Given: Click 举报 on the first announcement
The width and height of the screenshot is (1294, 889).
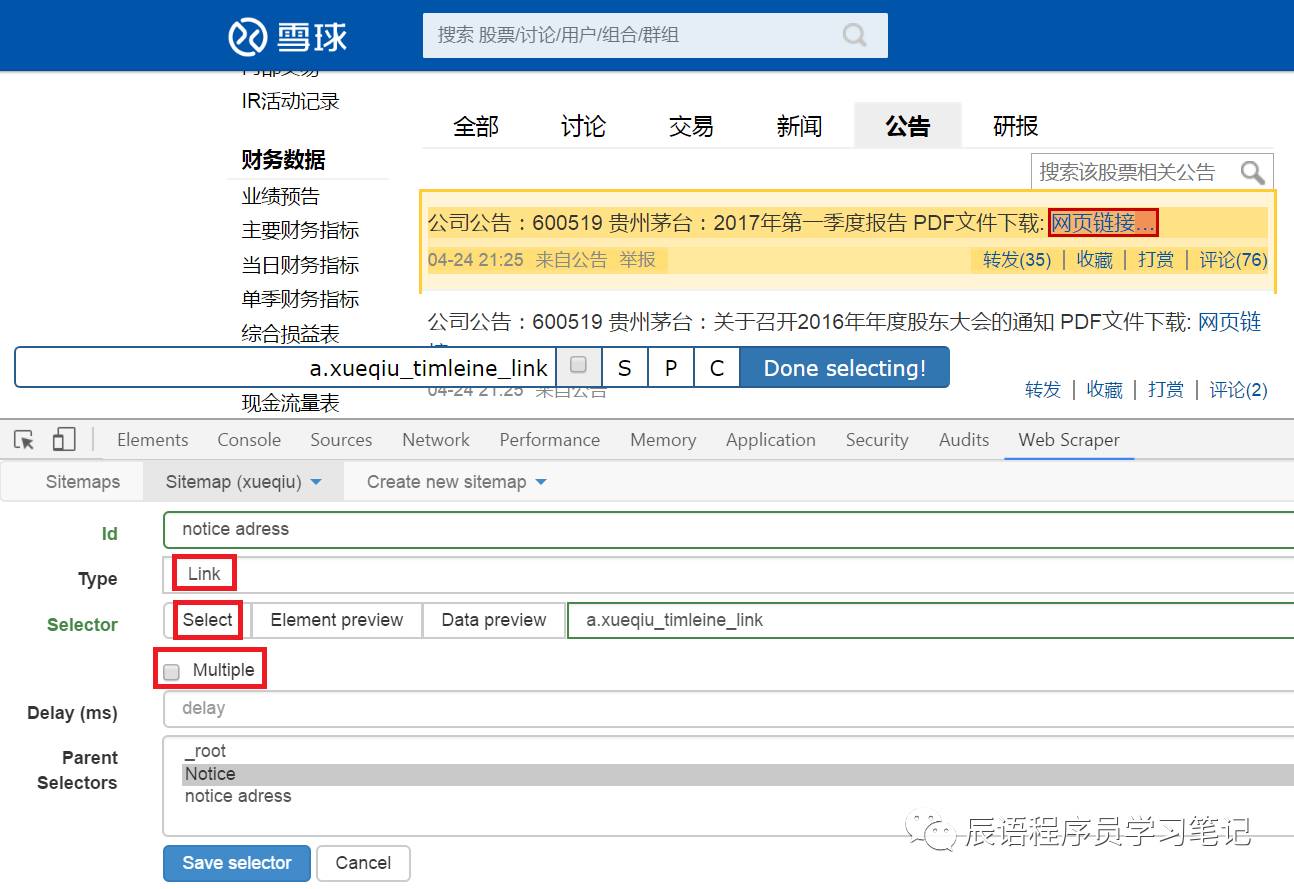Looking at the screenshot, I should (x=637, y=260).
